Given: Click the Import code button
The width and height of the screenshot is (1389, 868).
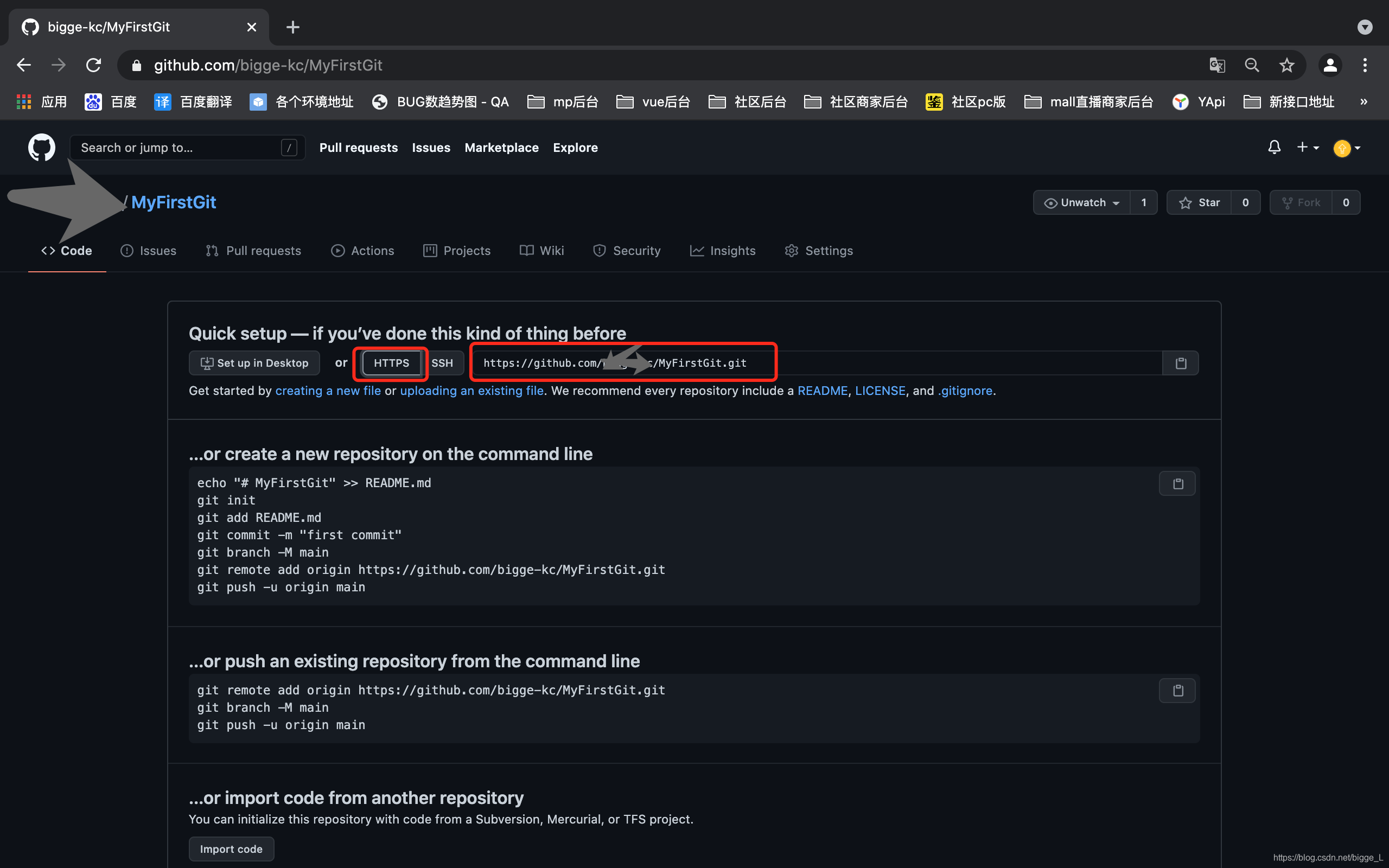Looking at the screenshot, I should (x=231, y=849).
